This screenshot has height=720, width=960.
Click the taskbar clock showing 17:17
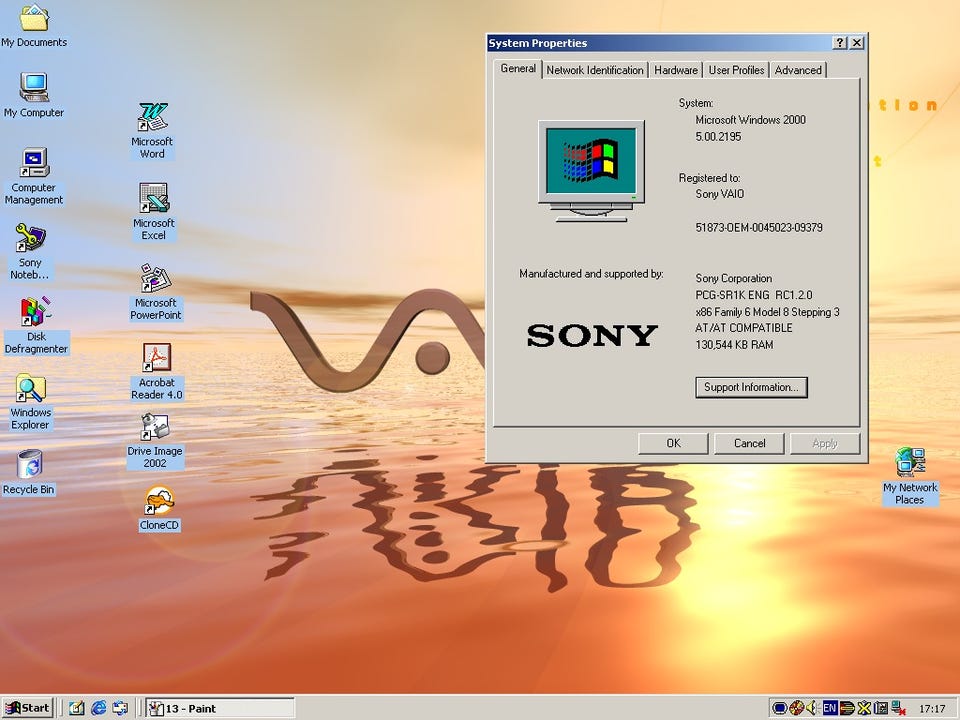(932, 709)
